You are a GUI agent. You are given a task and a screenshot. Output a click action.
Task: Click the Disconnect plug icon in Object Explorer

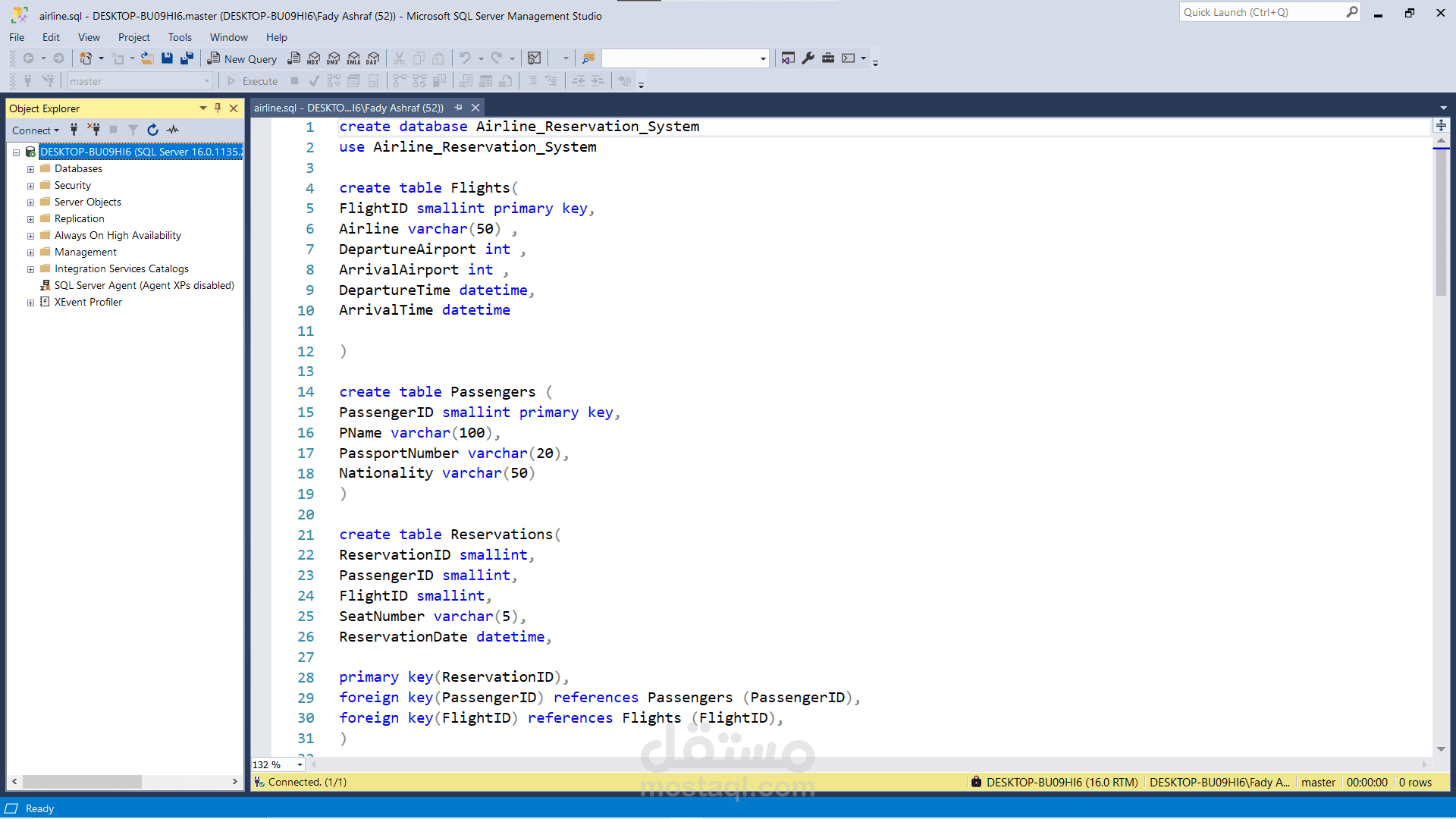tap(93, 130)
